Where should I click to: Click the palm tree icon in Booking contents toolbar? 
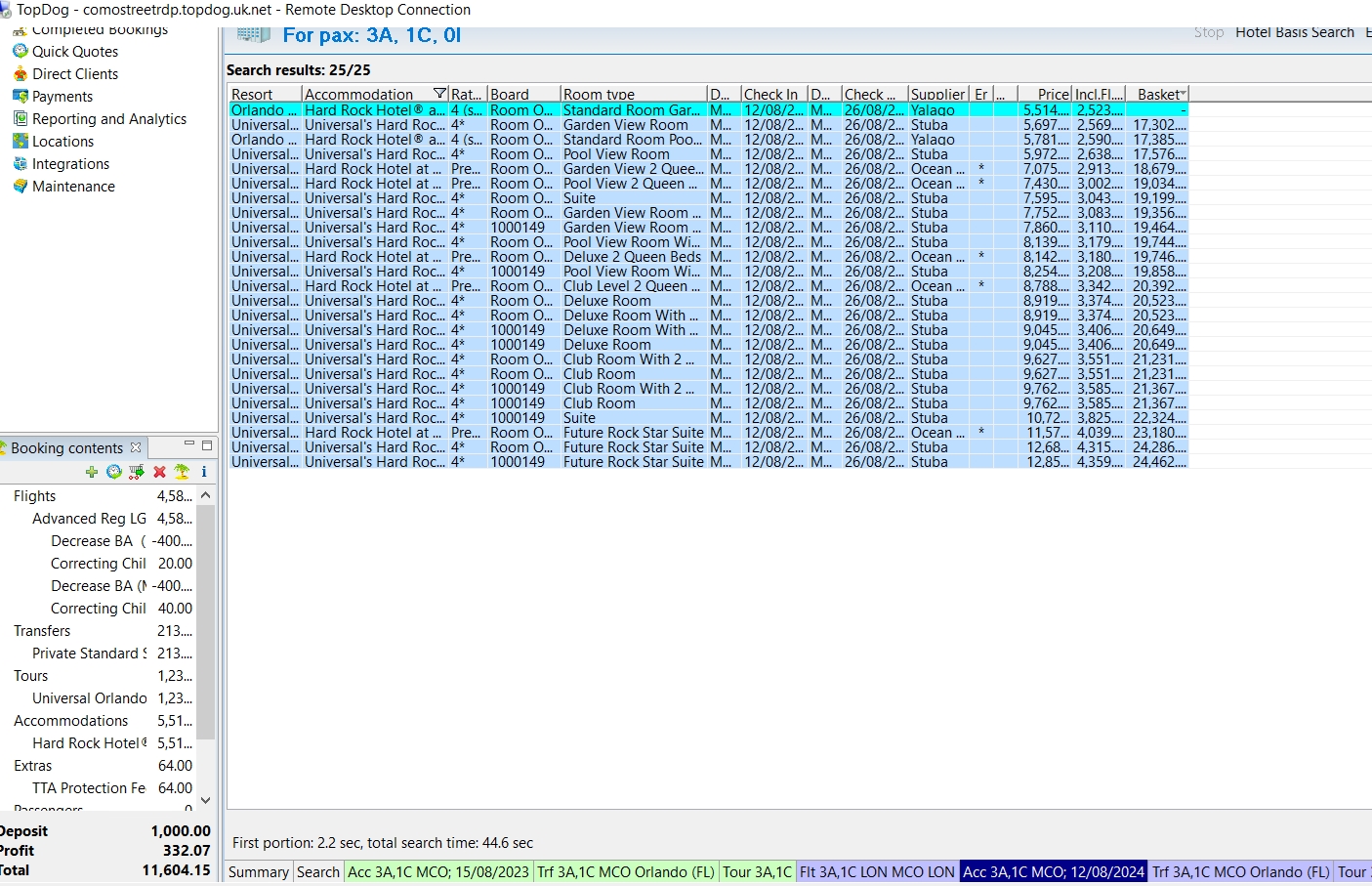click(x=182, y=472)
